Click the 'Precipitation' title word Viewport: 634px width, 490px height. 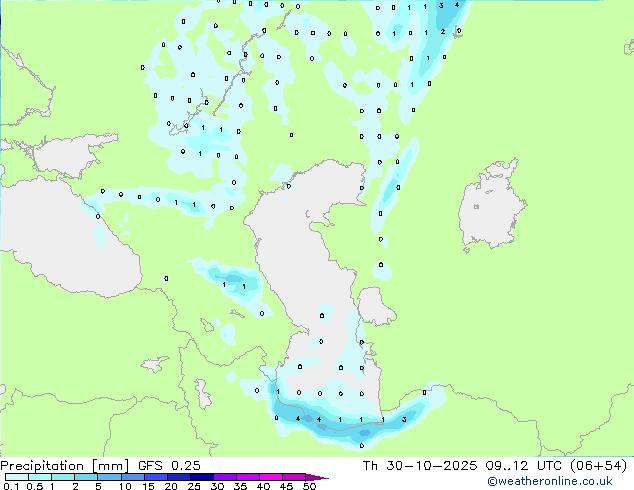[x=42, y=466]
